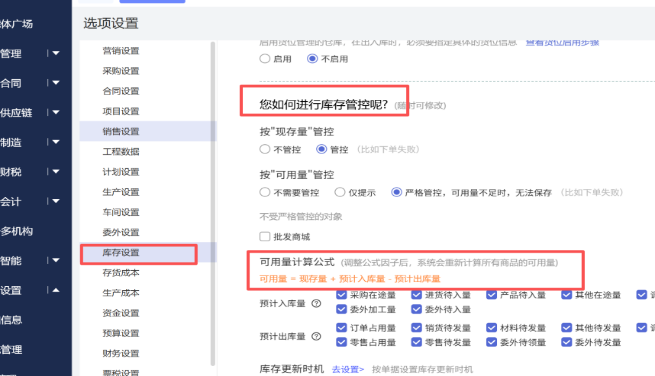Select 不需要管控 for 可用量

(x=264, y=192)
